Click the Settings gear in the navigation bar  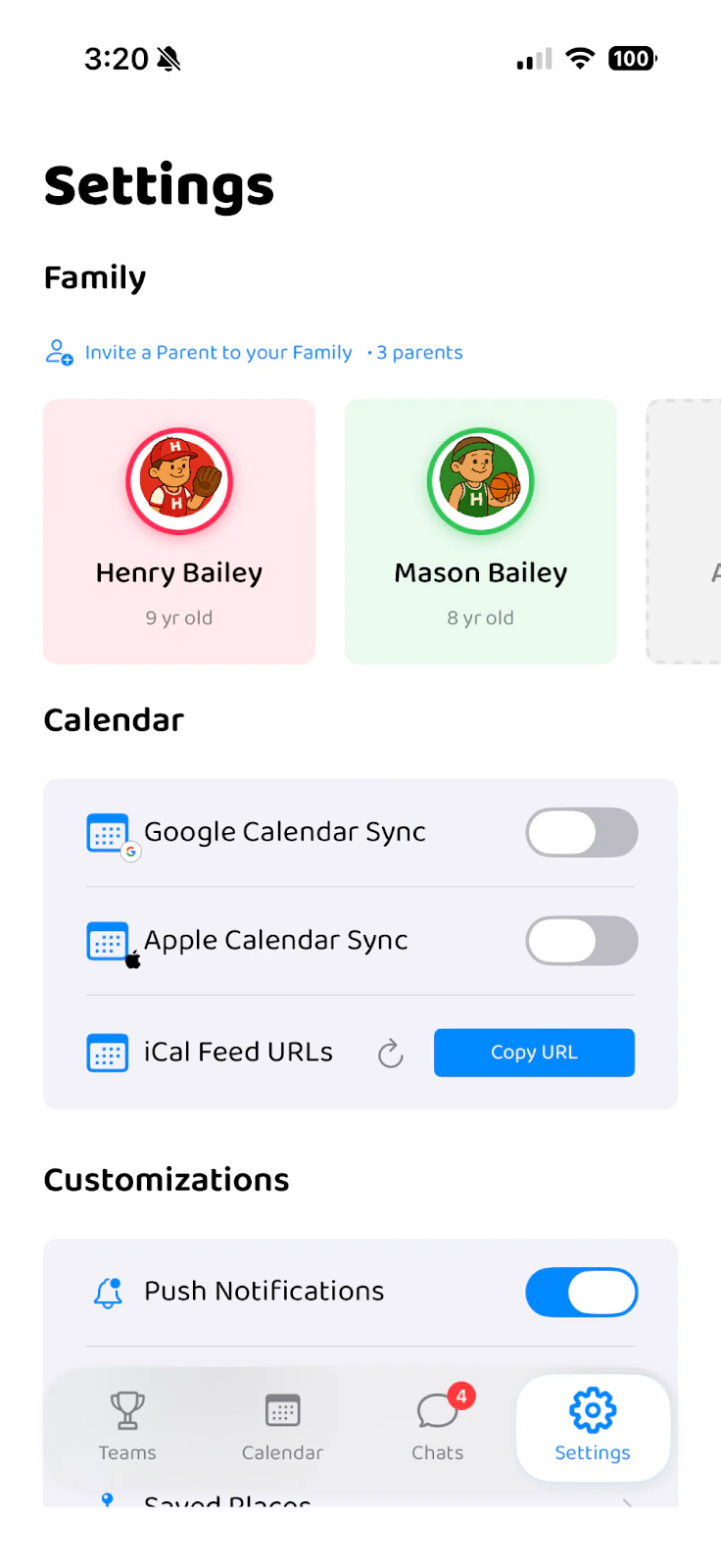(592, 1408)
